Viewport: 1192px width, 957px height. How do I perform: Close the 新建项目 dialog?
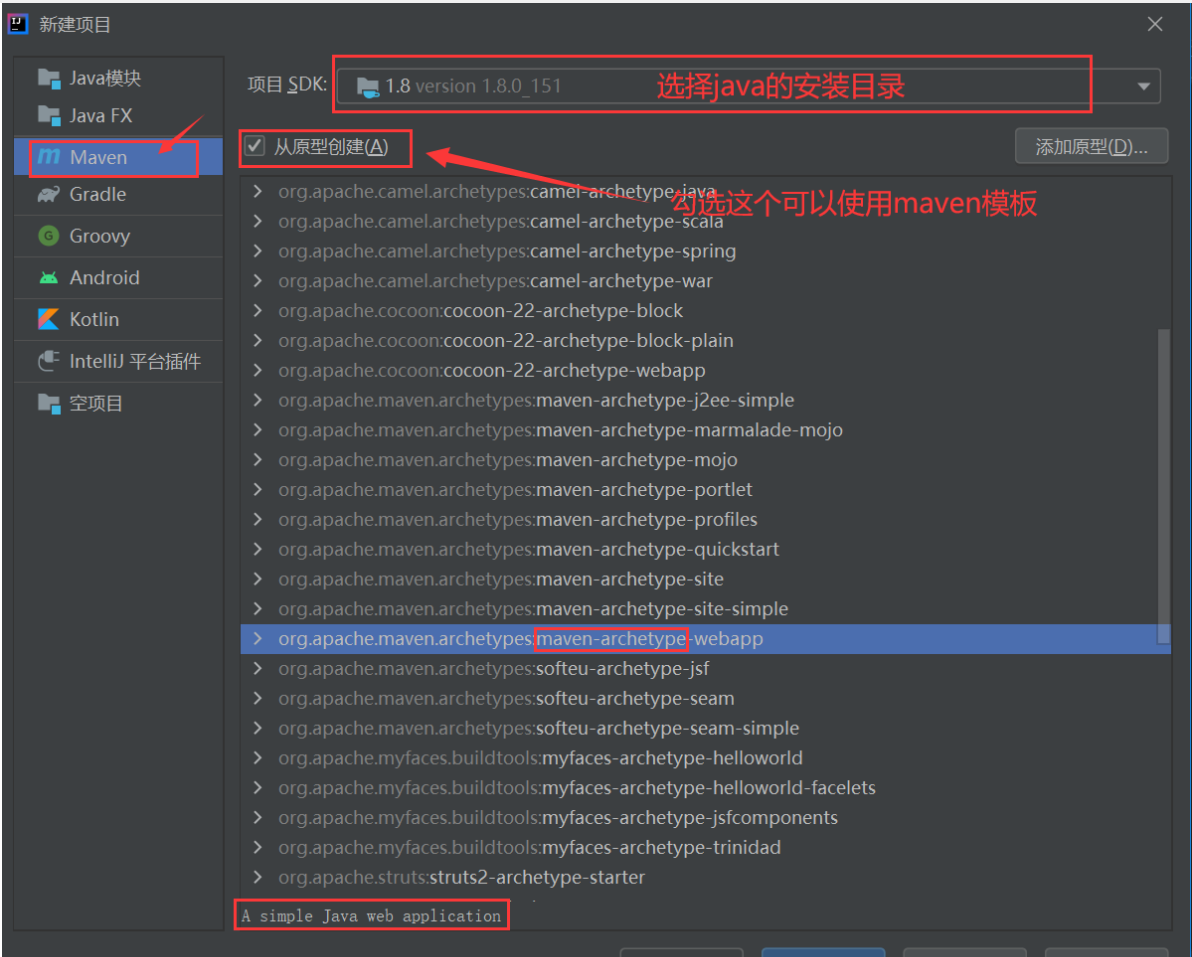tap(1155, 24)
